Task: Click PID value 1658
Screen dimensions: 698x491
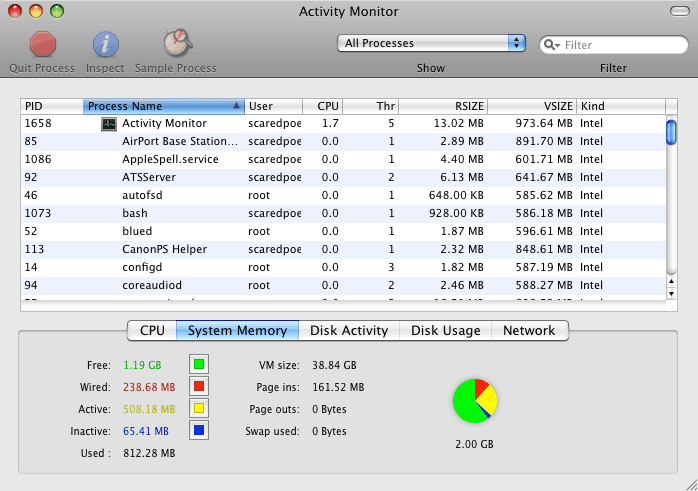Action: pos(38,123)
